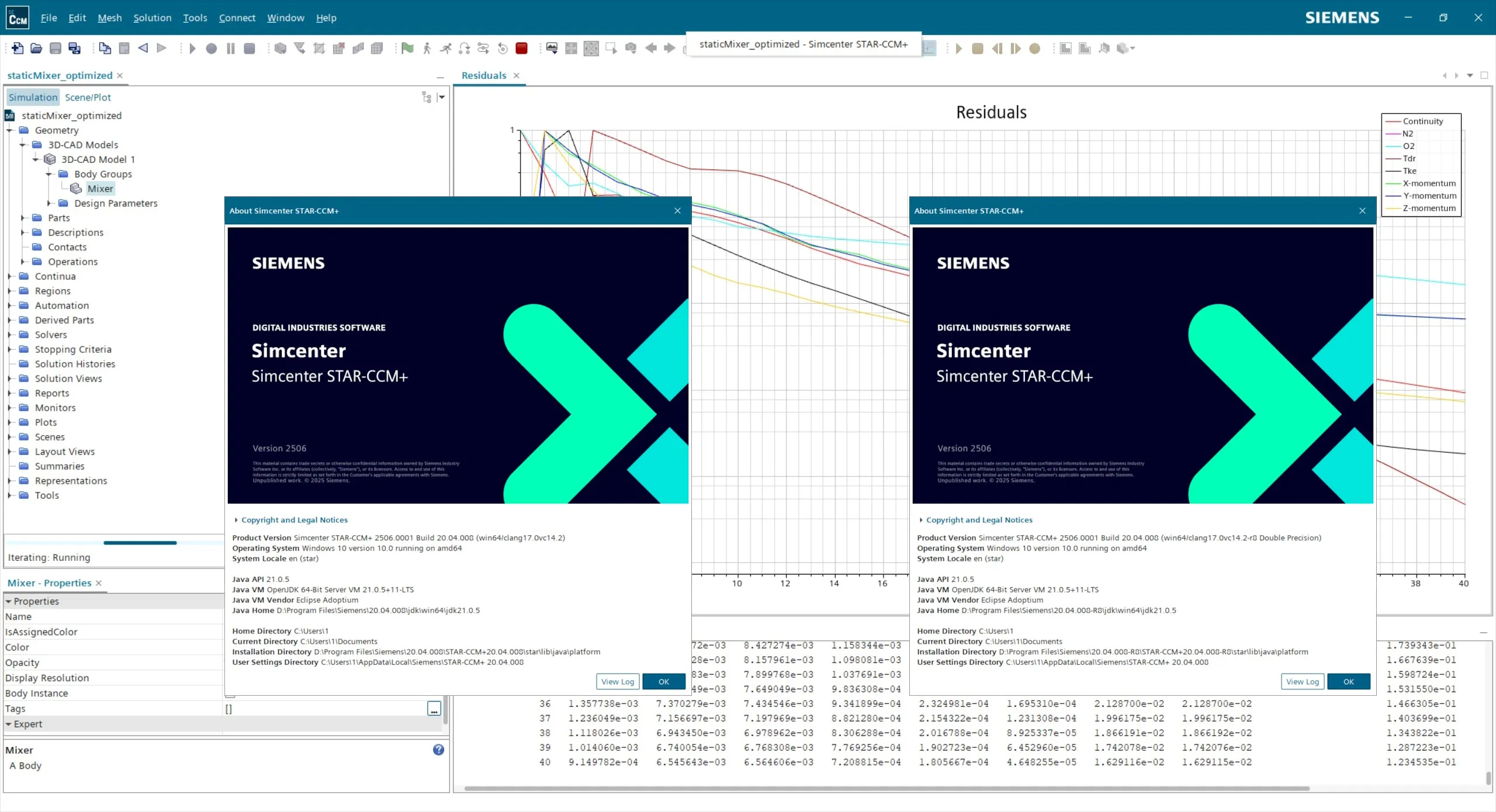Open the Mesh menu
The width and height of the screenshot is (1496, 812).
[x=109, y=18]
